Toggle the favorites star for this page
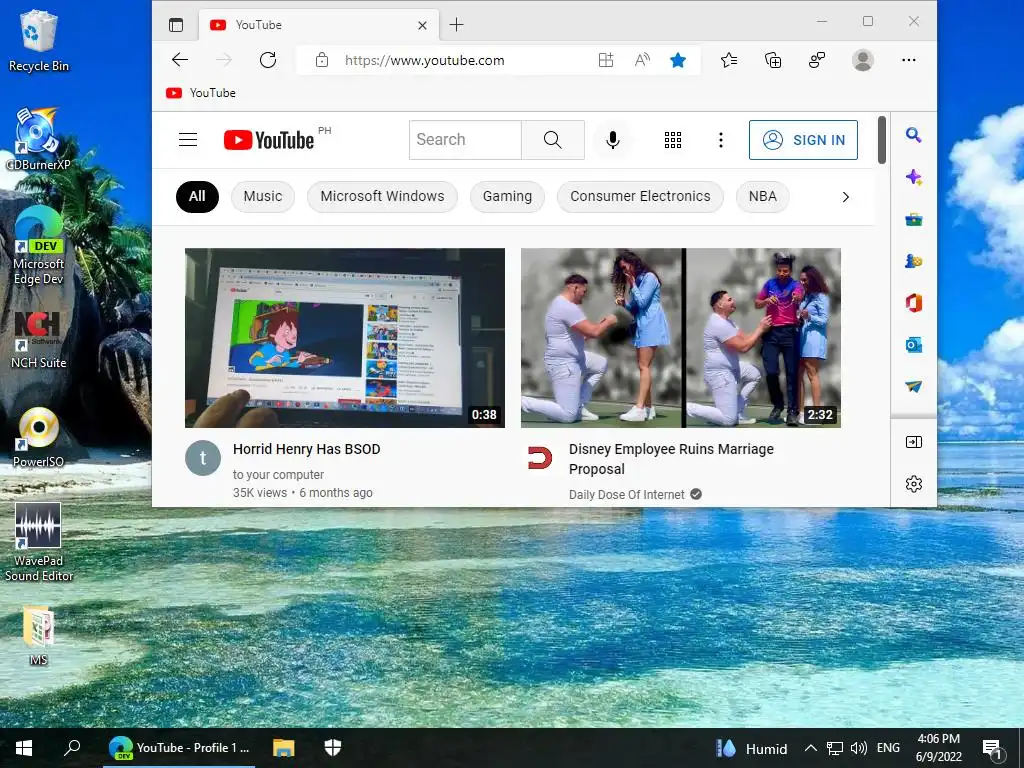1024x768 pixels. 678,60
